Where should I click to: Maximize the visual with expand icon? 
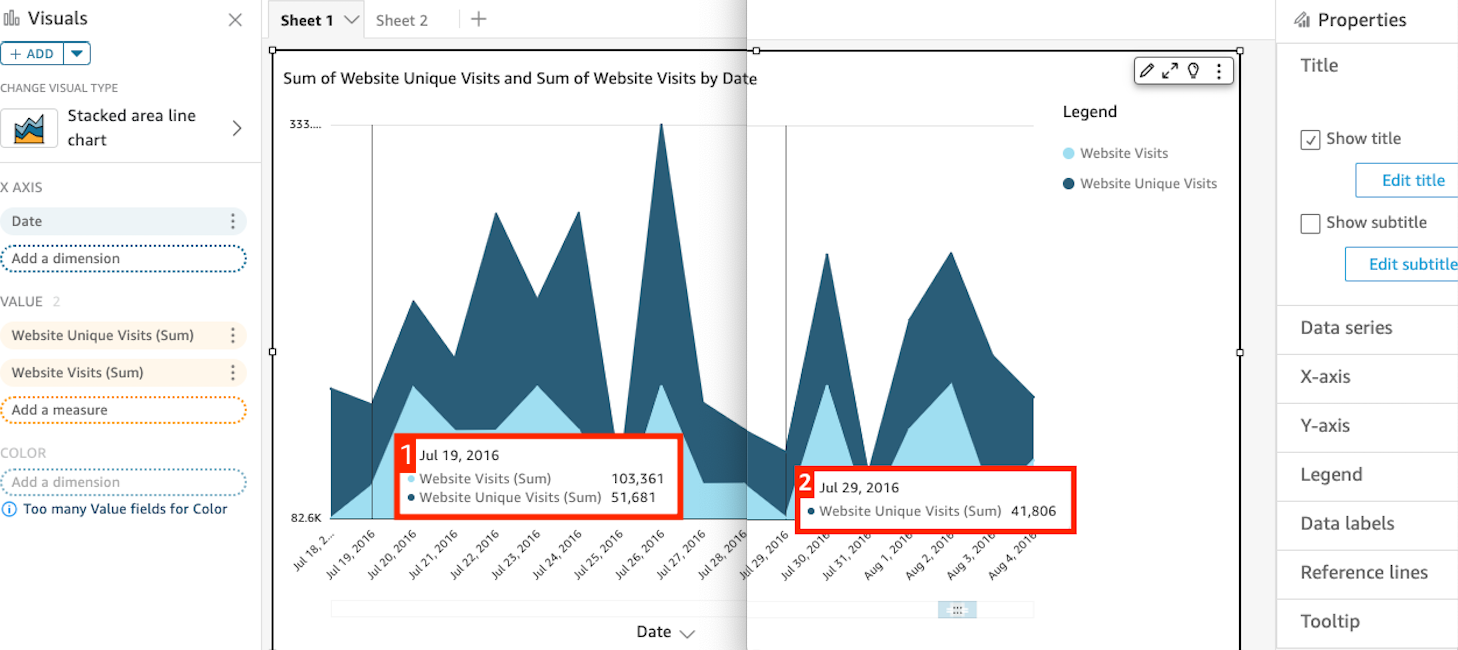[1170, 71]
